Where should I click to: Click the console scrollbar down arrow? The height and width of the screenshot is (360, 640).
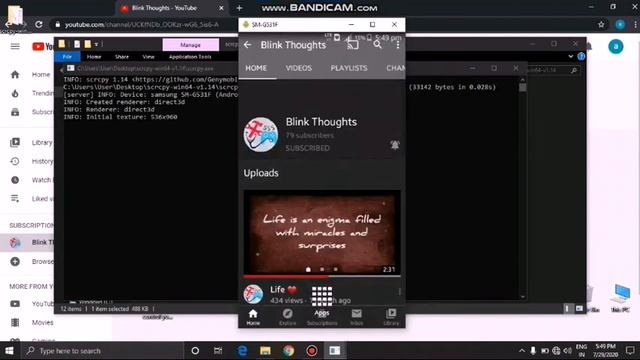click(522, 297)
